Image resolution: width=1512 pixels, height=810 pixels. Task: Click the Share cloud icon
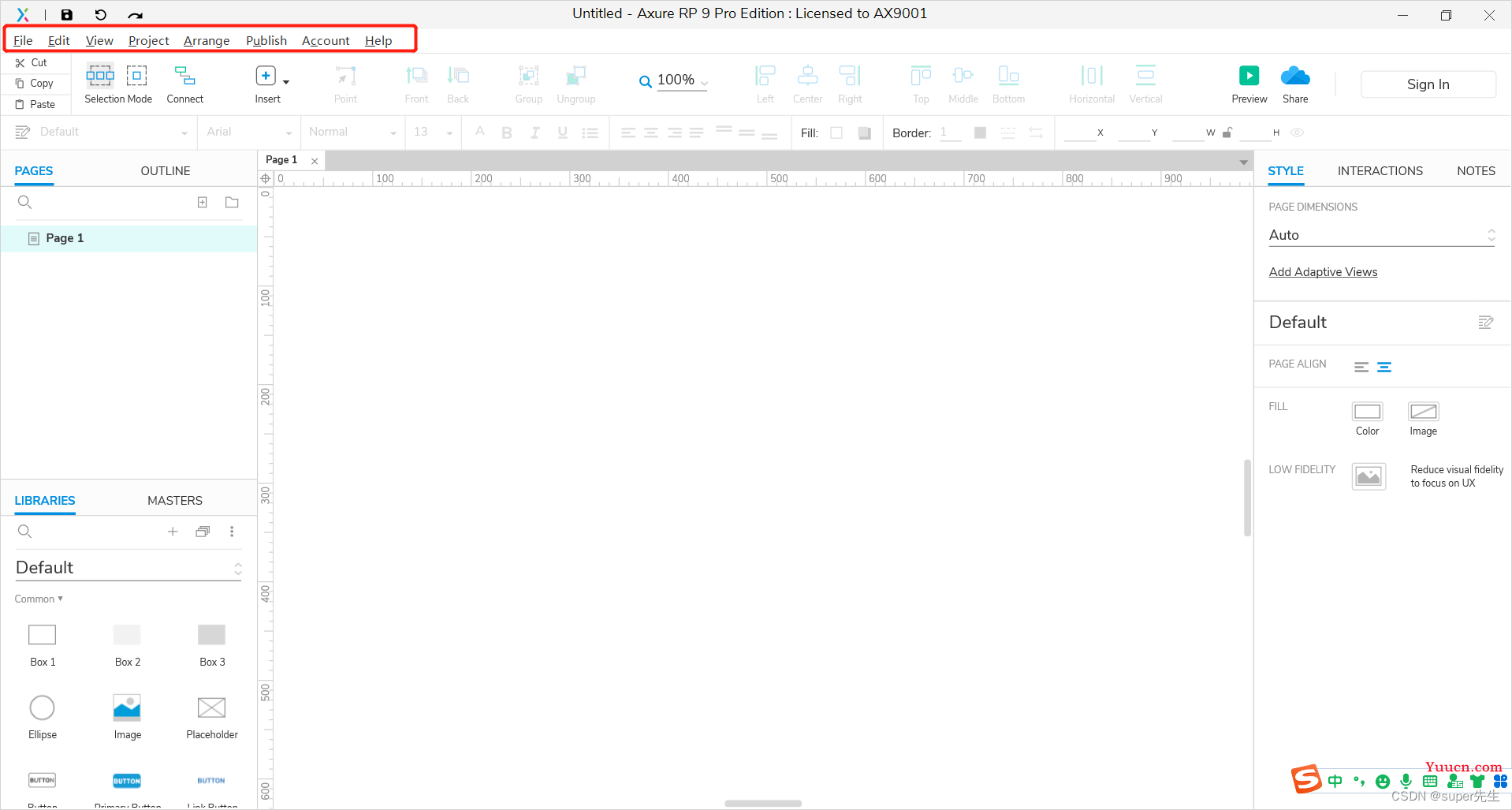(x=1294, y=76)
